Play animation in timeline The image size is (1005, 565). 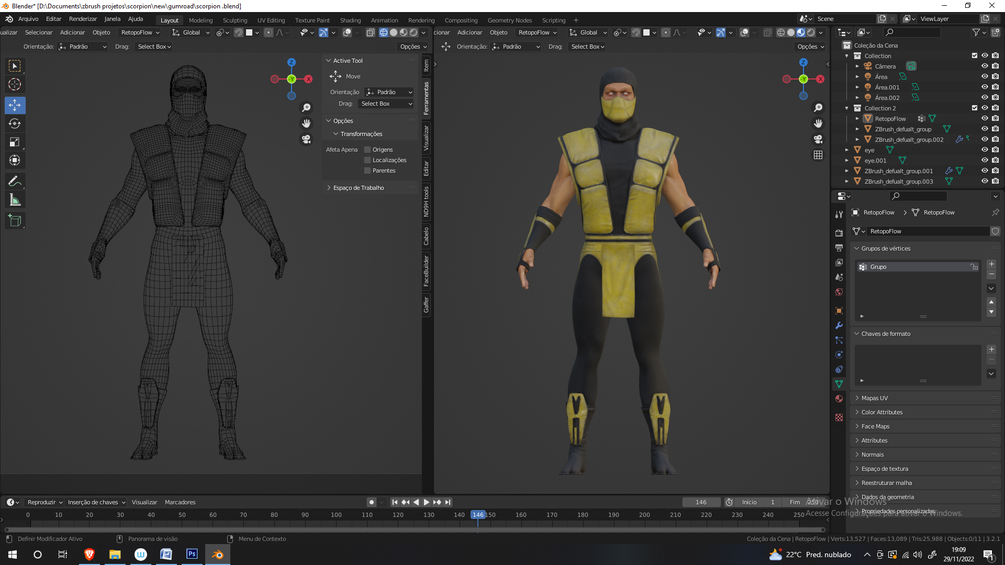click(x=426, y=502)
